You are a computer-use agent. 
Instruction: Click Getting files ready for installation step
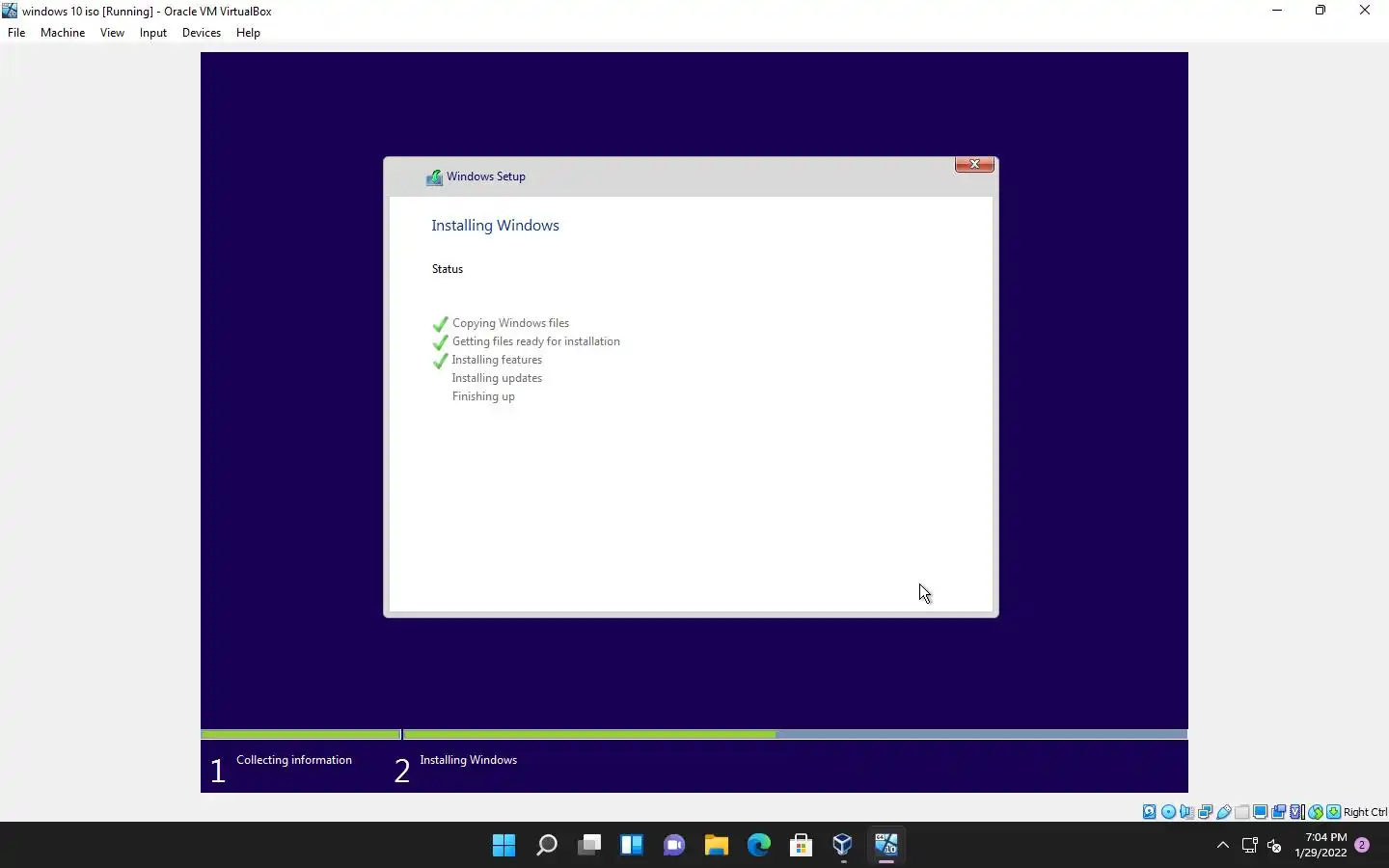click(x=535, y=341)
